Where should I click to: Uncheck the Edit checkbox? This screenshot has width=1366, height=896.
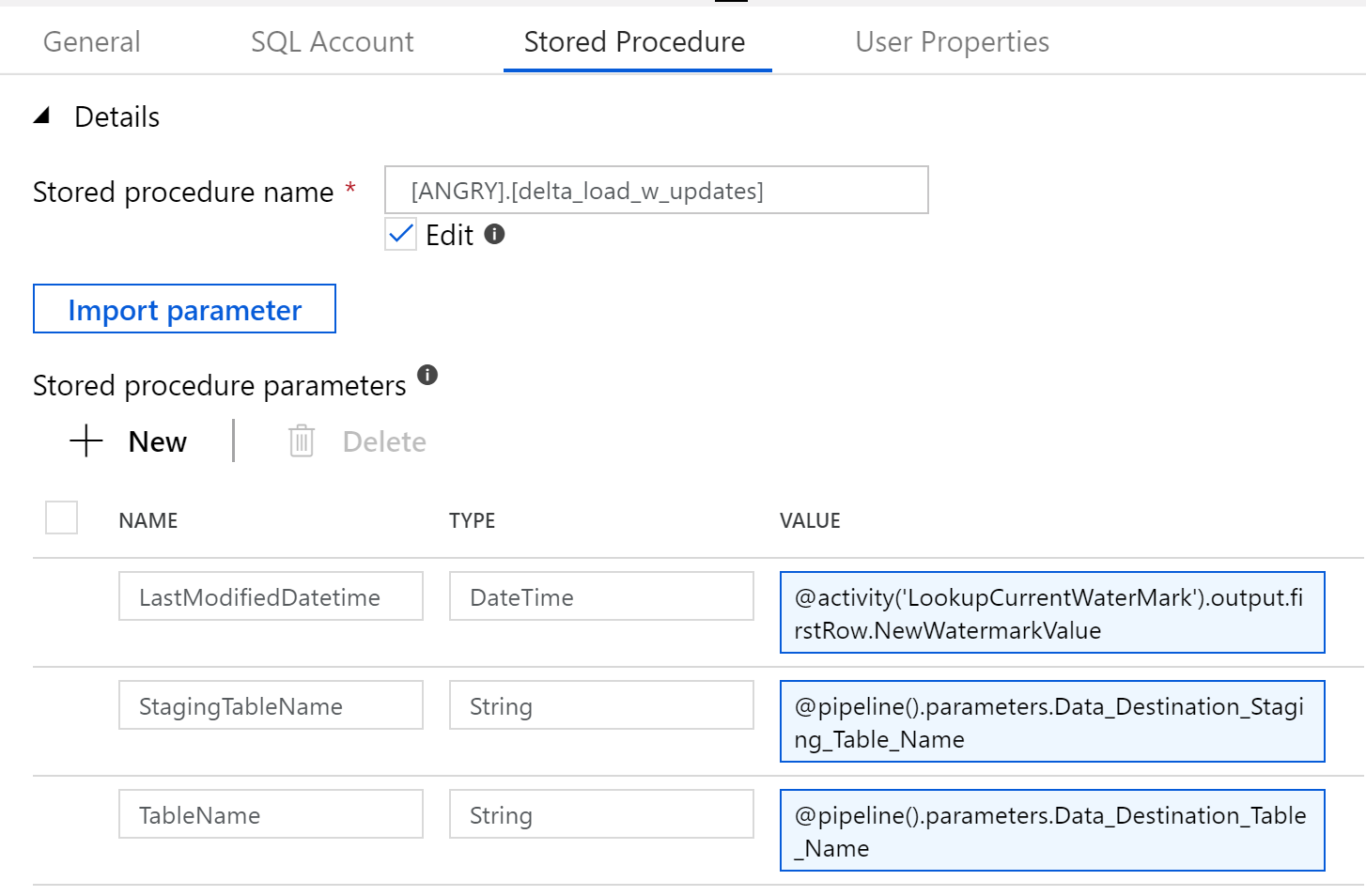(x=401, y=234)
